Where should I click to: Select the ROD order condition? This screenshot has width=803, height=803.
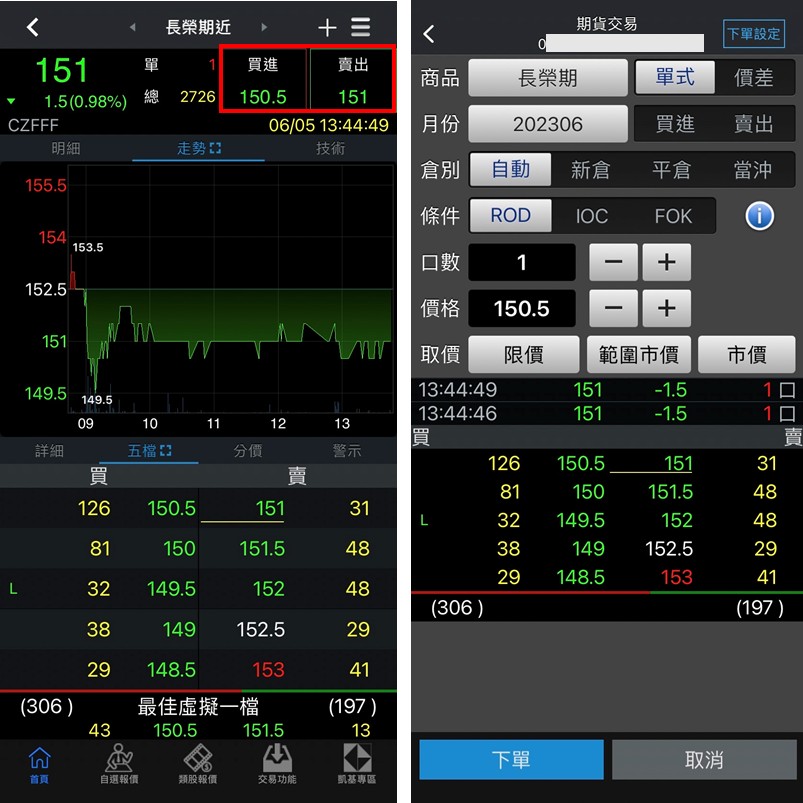(510, 216)
